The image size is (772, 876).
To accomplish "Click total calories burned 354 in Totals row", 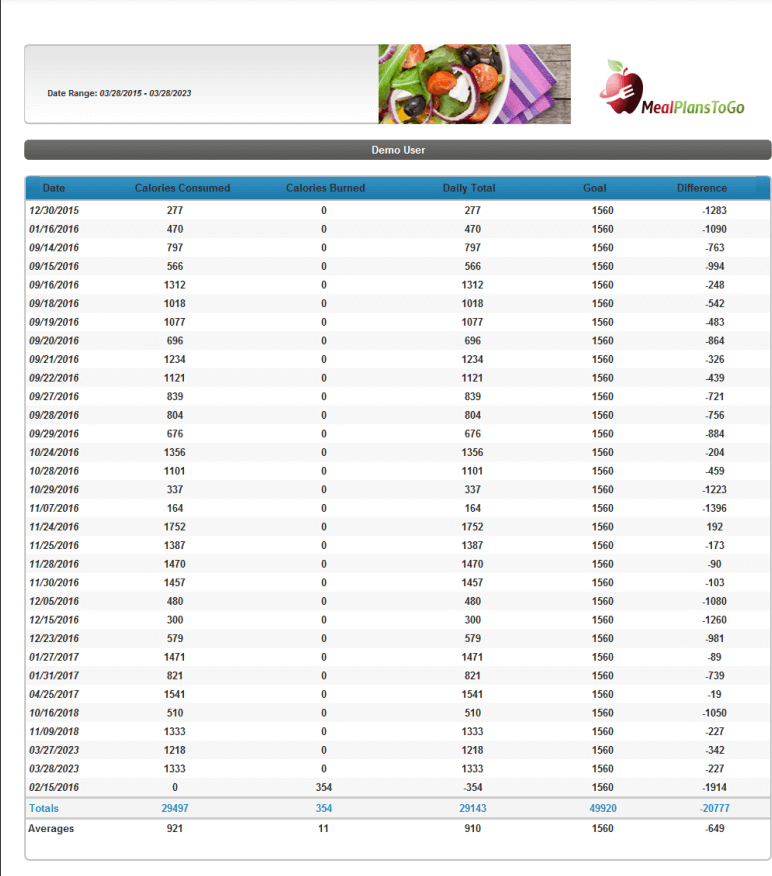I will pyautogui.click(x=323, y=808).
